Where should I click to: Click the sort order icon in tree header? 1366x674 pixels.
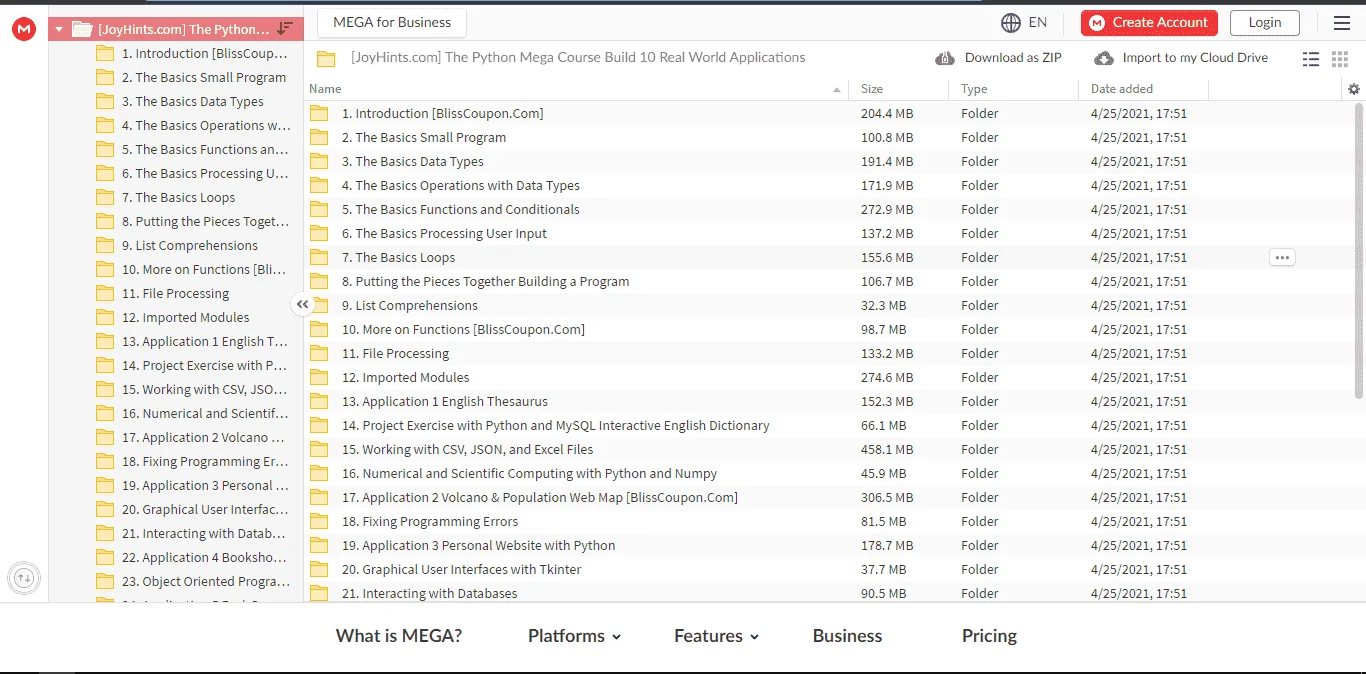tap(285, 29)
